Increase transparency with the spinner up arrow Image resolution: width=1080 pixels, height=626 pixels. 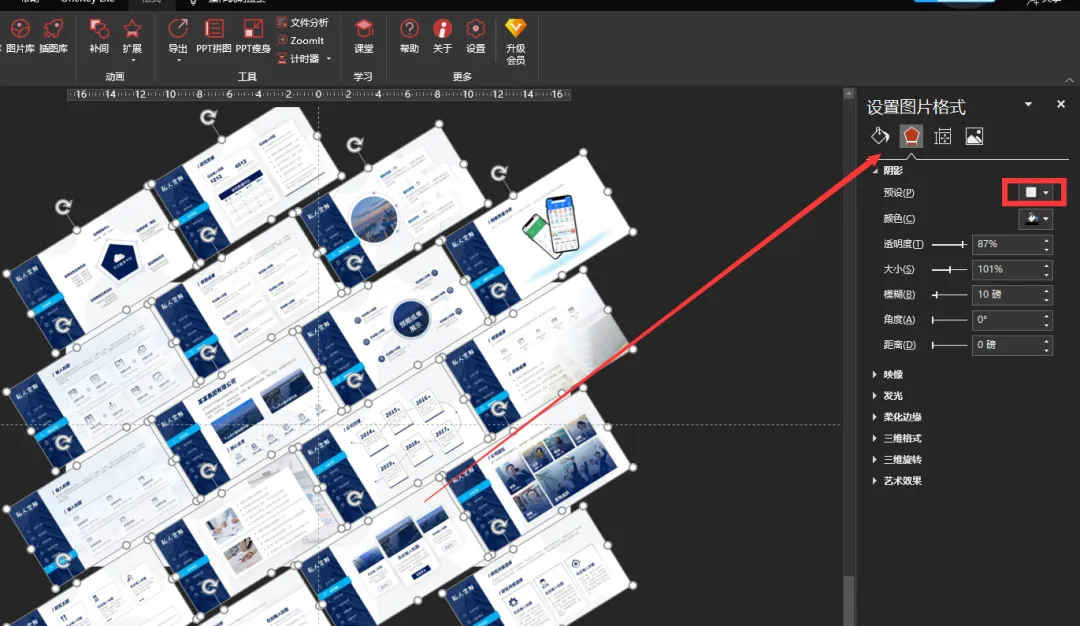click(x=1046, y=240)
